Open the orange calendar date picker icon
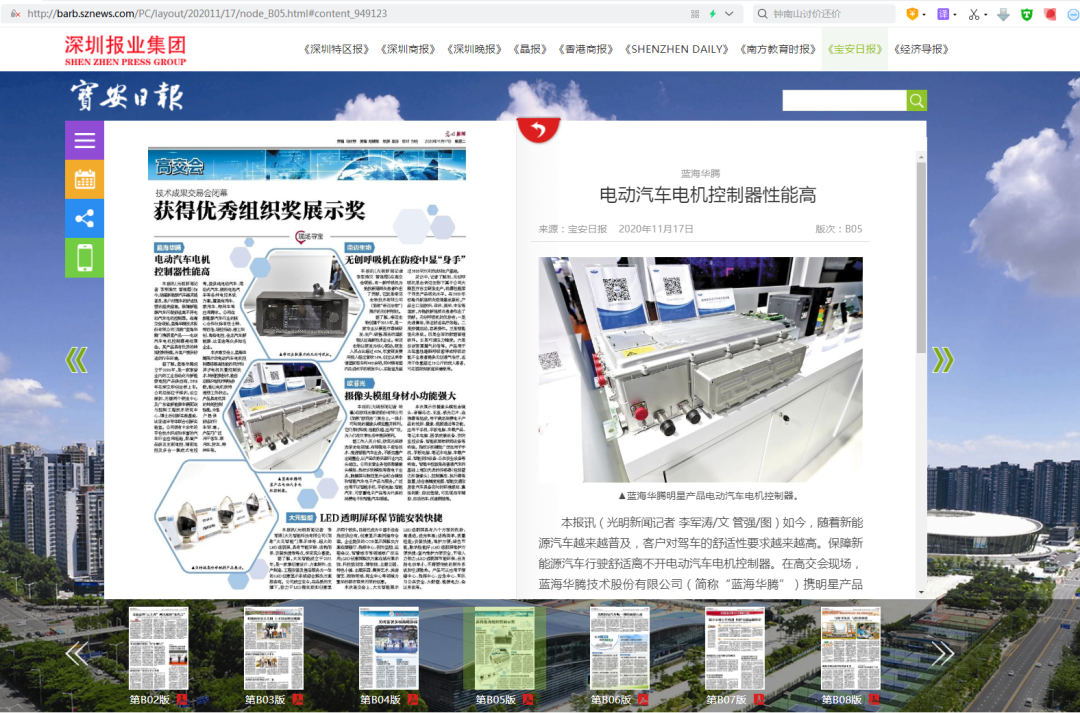The image size is (1080, 713). point(85,180)
